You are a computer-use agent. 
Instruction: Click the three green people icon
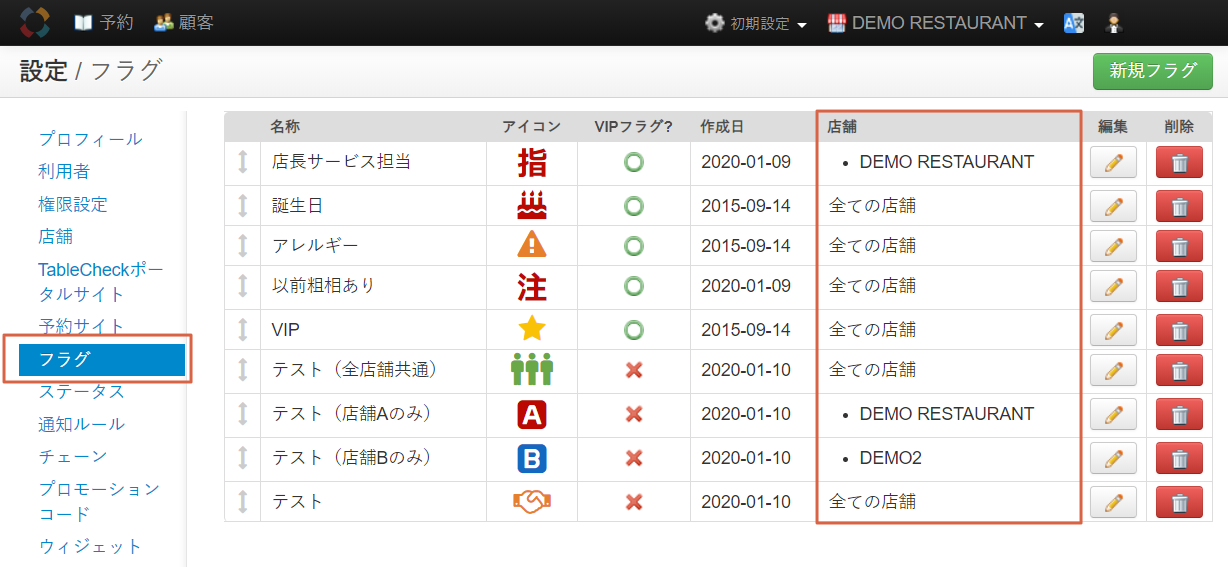532,370
